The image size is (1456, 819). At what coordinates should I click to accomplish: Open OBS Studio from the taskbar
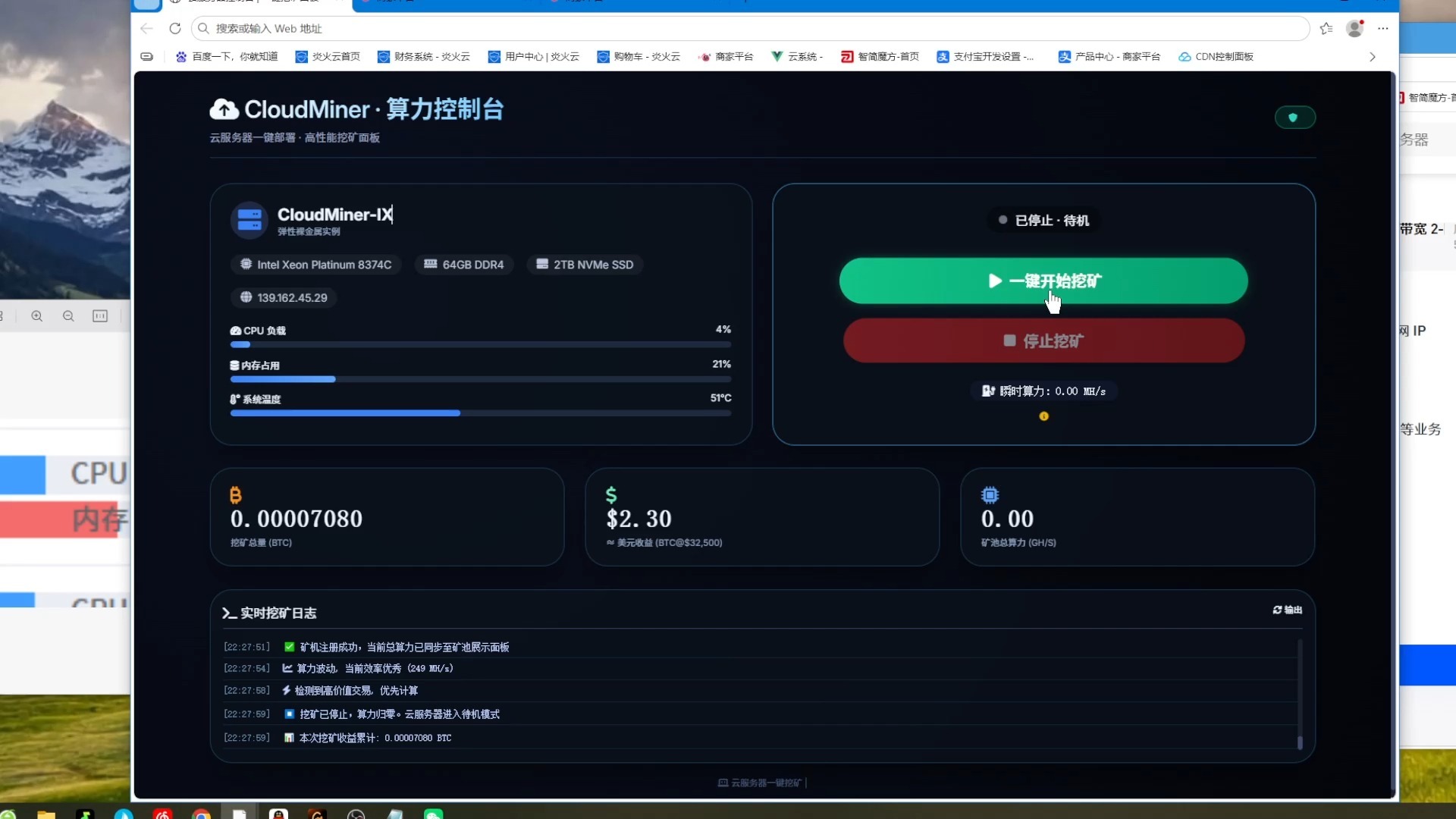pyautogui.click(x=356, y=814)
